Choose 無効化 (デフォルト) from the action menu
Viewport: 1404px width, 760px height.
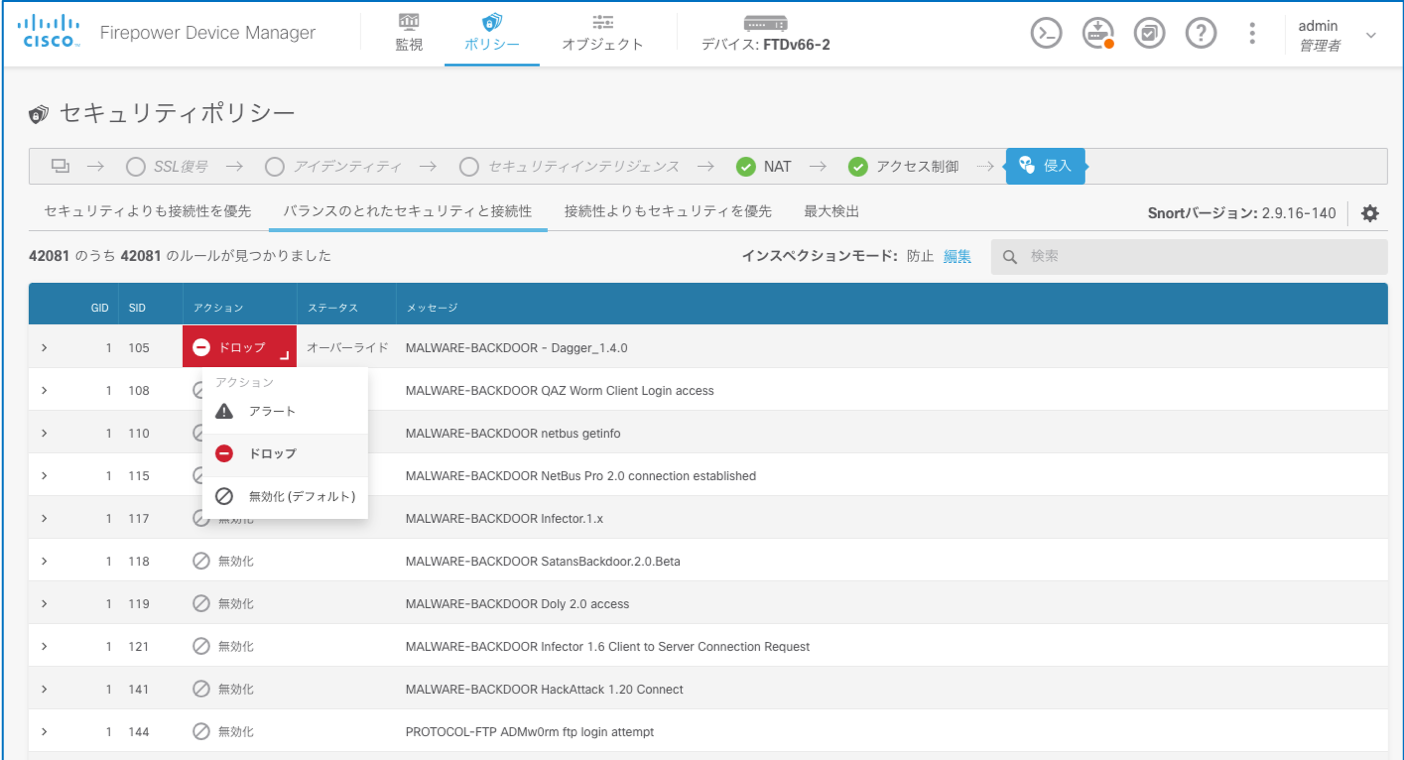(301, 497)
